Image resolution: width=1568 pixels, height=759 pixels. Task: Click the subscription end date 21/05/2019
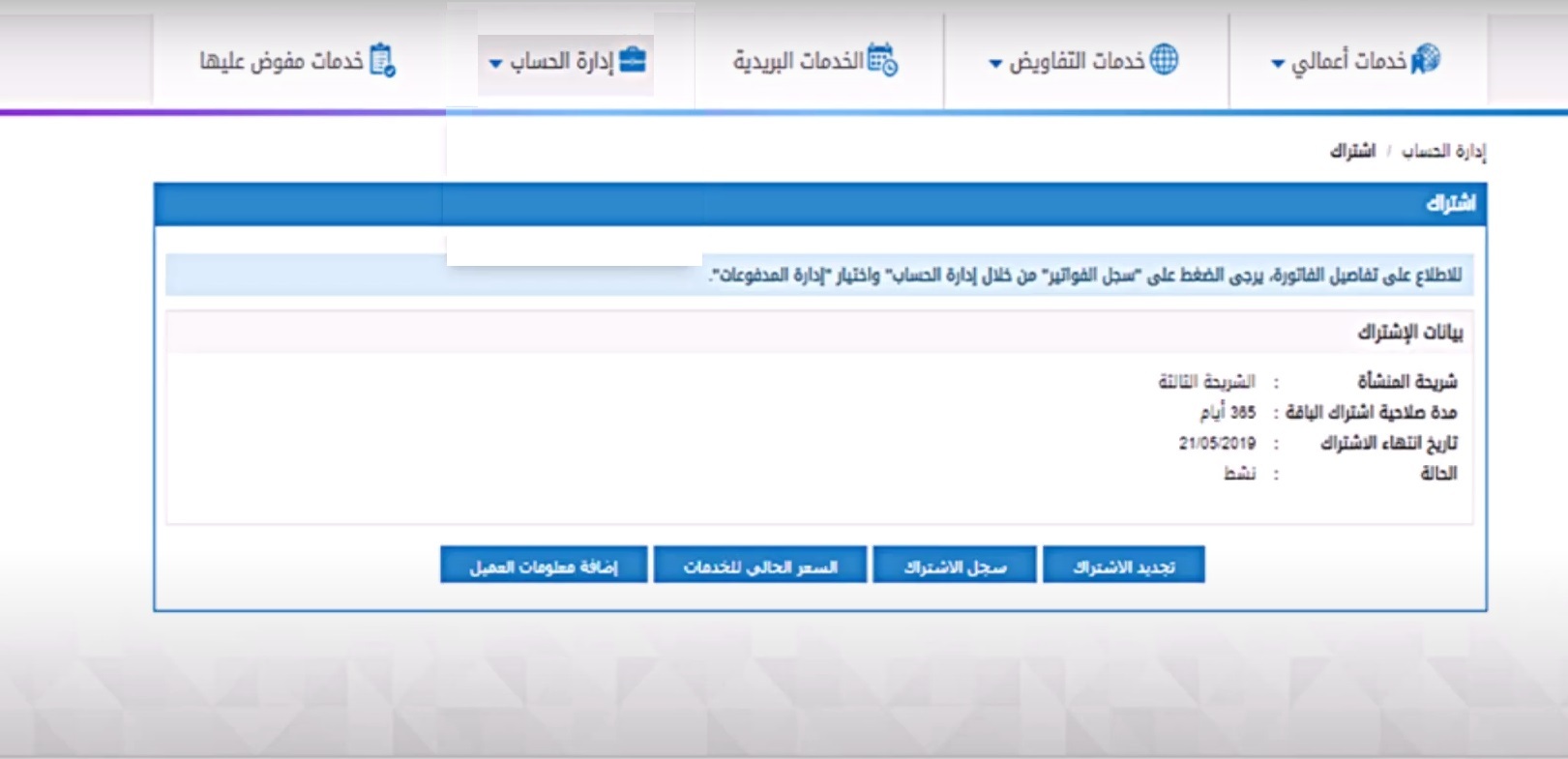coord(1217,443)
